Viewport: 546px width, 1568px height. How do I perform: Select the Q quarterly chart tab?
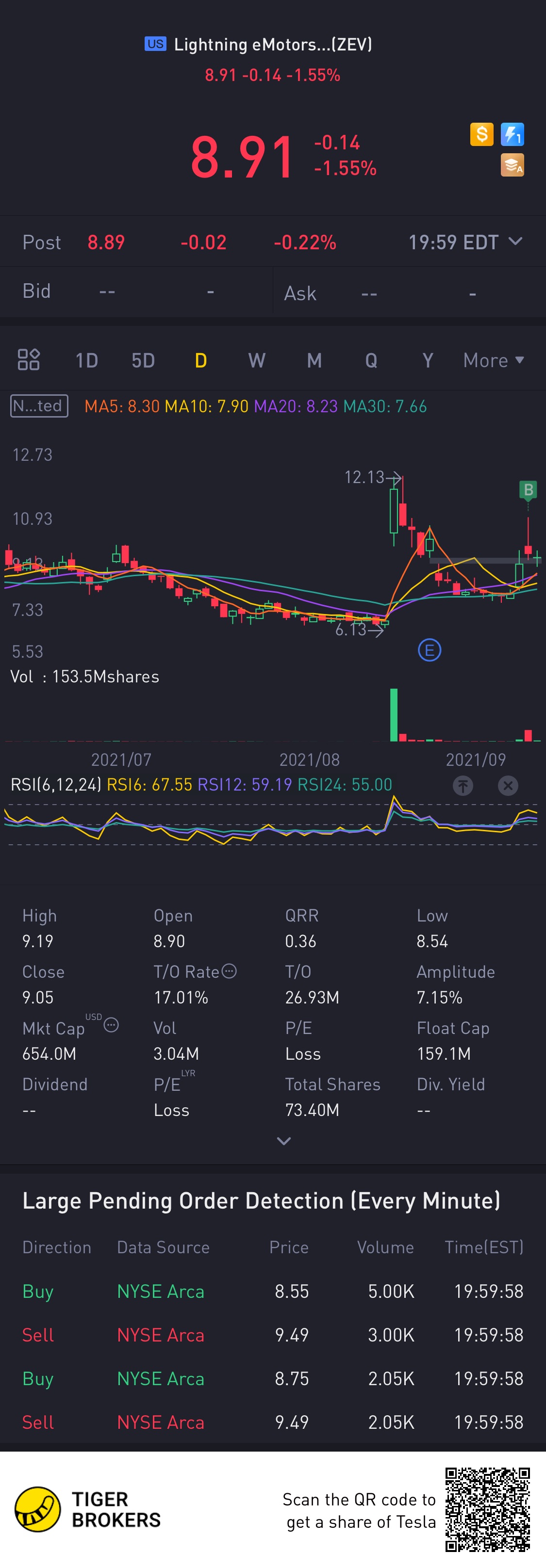[371, 360]
